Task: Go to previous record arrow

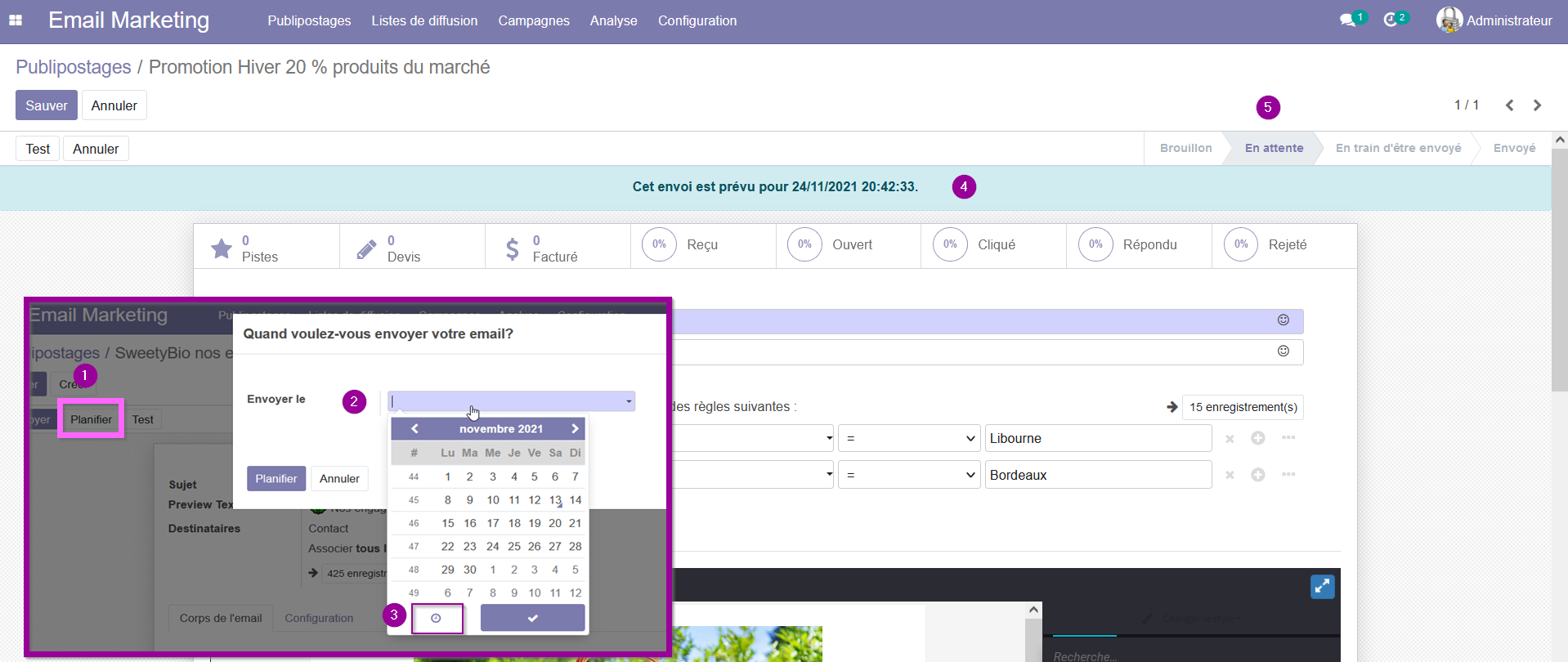Action: click(1510, 105)
